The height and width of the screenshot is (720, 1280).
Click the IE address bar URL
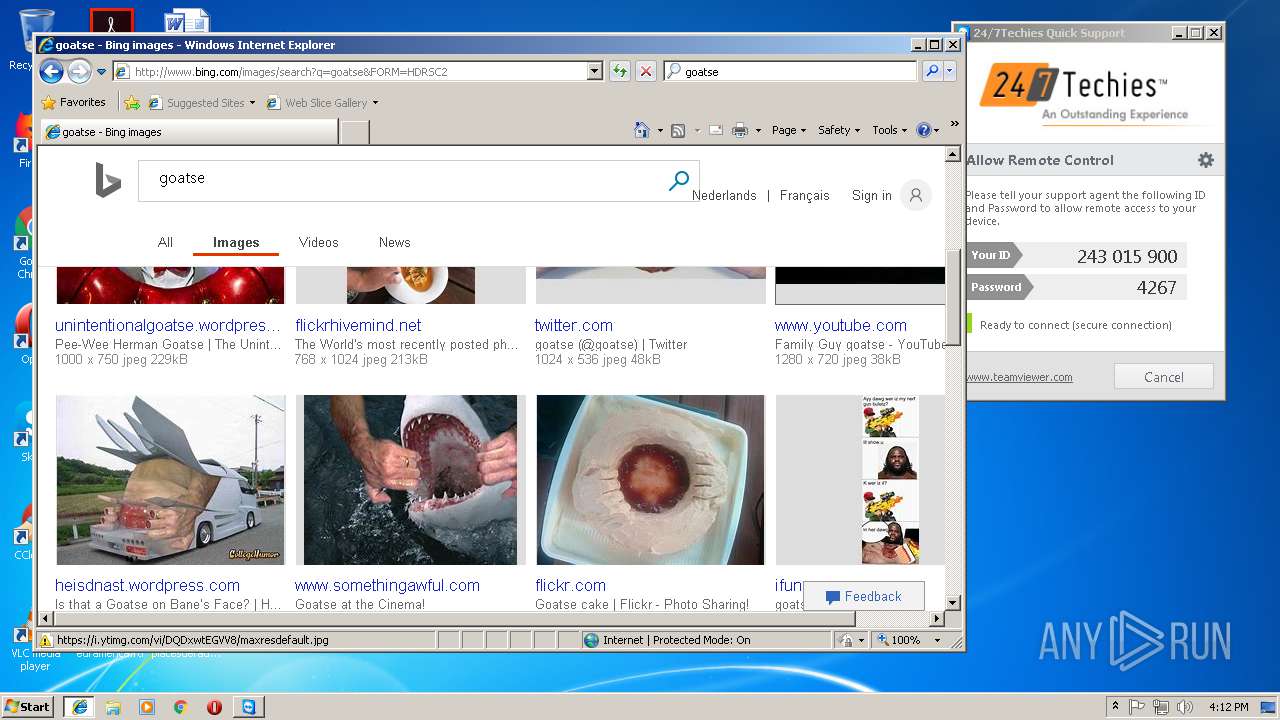[x=350, y=71]
